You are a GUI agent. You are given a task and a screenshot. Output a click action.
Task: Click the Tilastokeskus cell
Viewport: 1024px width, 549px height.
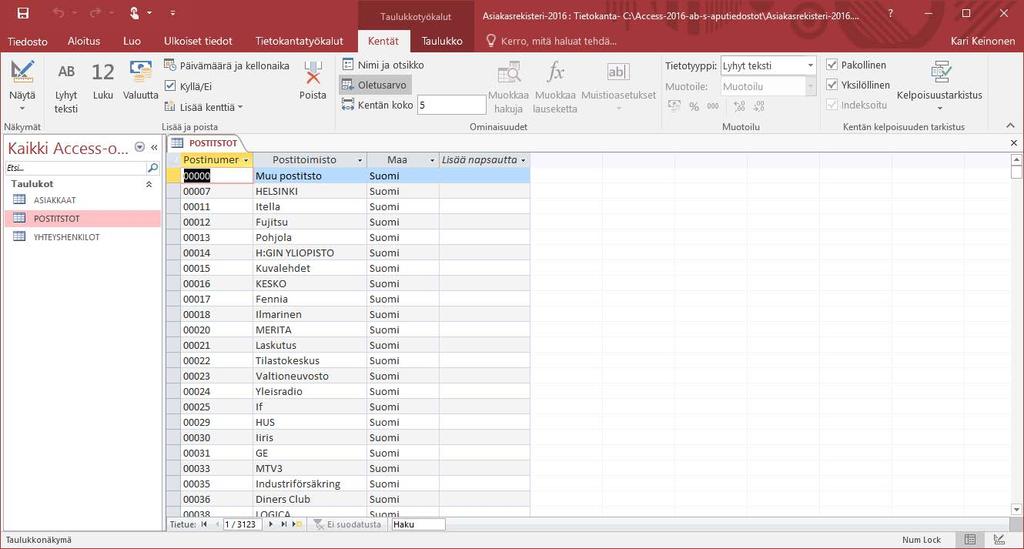coord(310,360)
